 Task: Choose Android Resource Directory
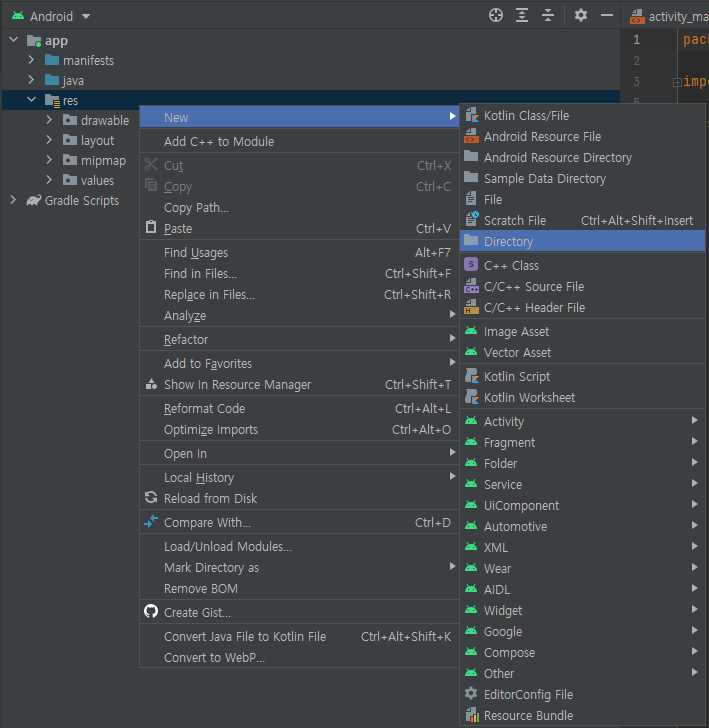582,157
